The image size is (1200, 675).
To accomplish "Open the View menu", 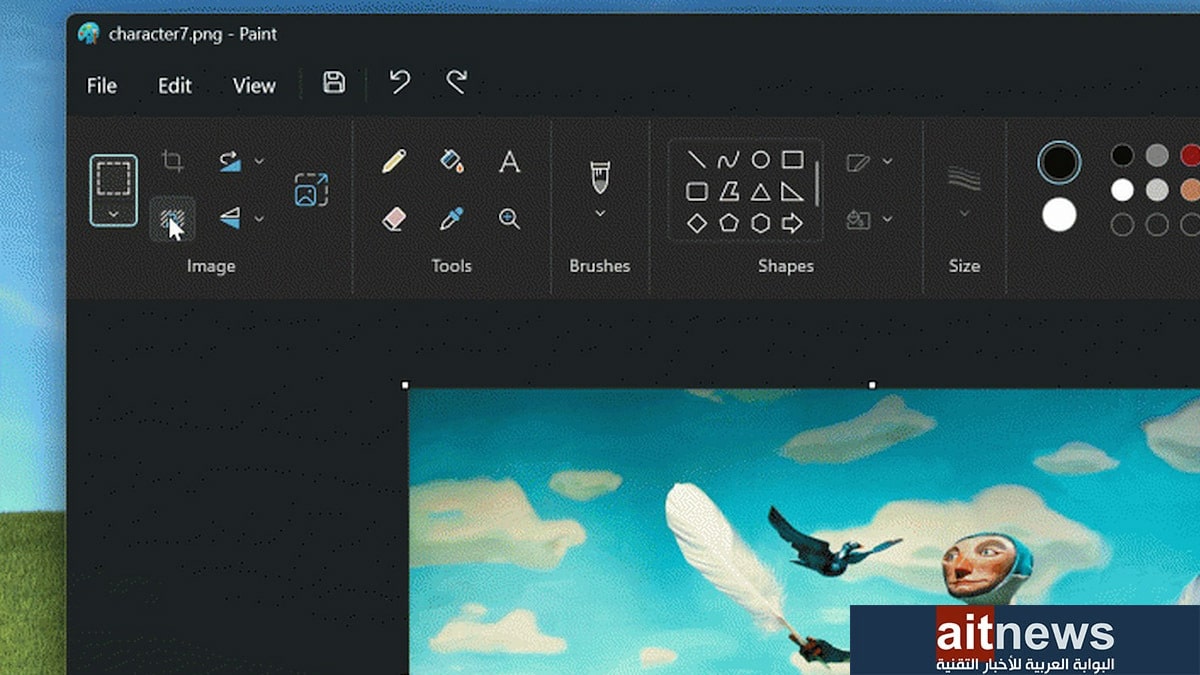I will [254, 86].
